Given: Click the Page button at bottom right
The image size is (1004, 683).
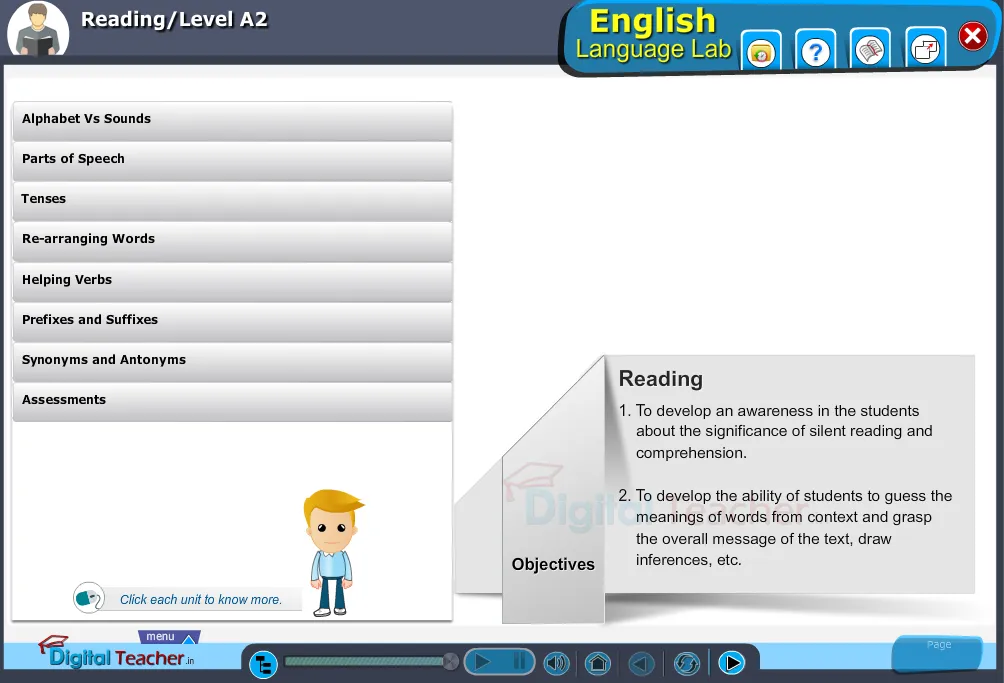Looking at the screenshot, I should 937,652.
